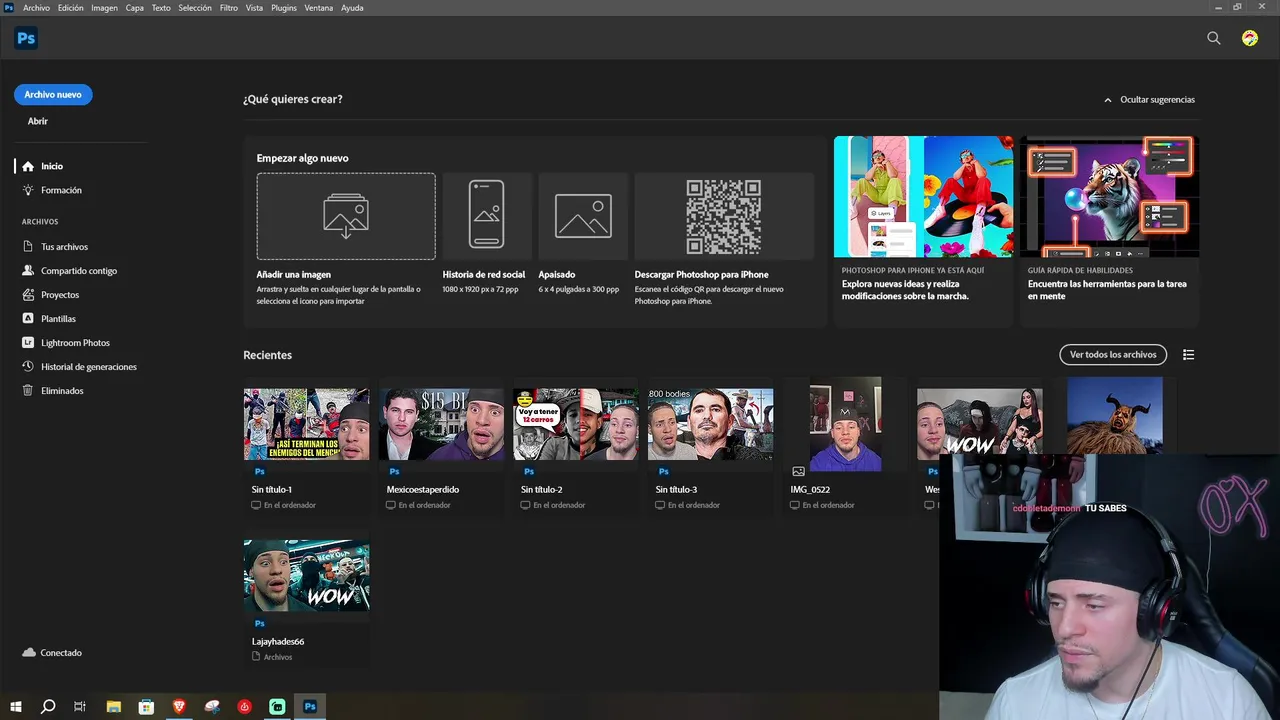
Task: Open Task View on taskbar
Action: (80, 706)
